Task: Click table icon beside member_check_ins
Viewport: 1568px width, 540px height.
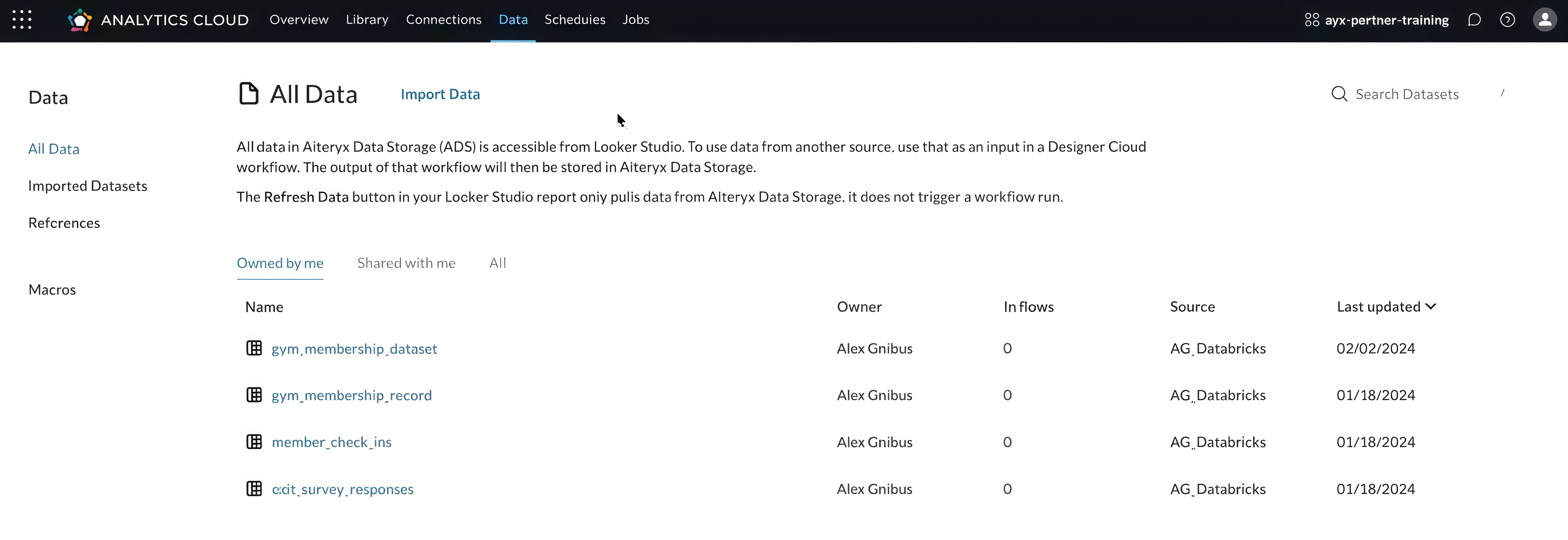Action: (x=254, y=442)
